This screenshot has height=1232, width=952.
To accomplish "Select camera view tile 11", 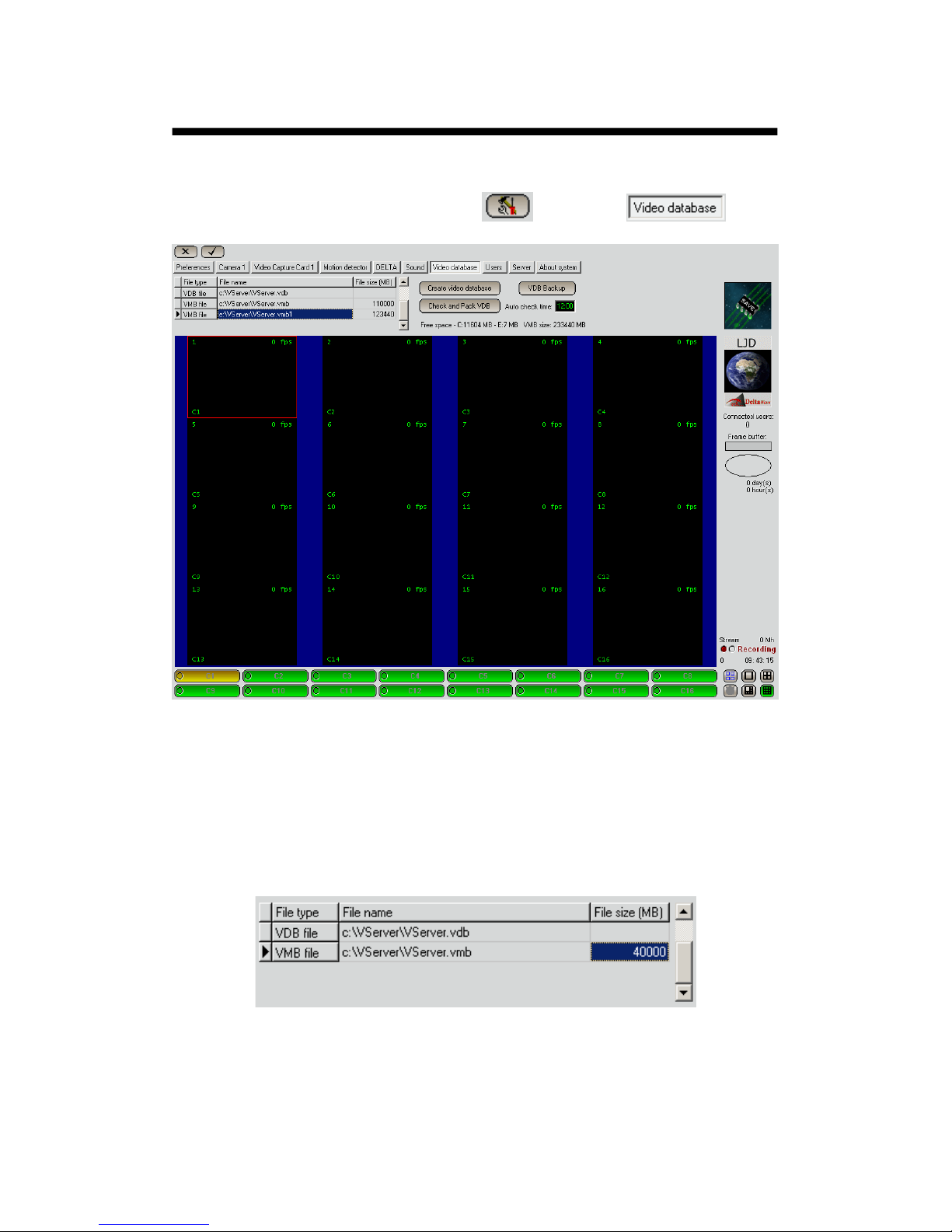I will [x=512, y=542].
